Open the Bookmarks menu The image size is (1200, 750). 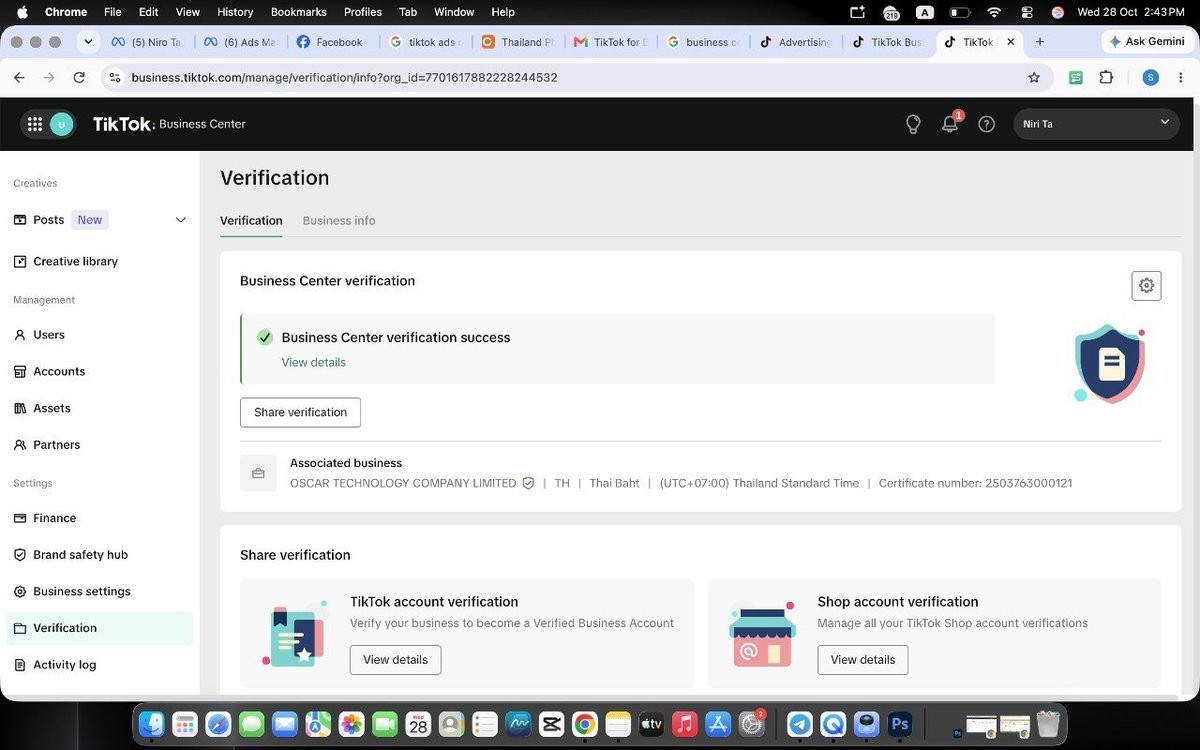tap(299, 12)
